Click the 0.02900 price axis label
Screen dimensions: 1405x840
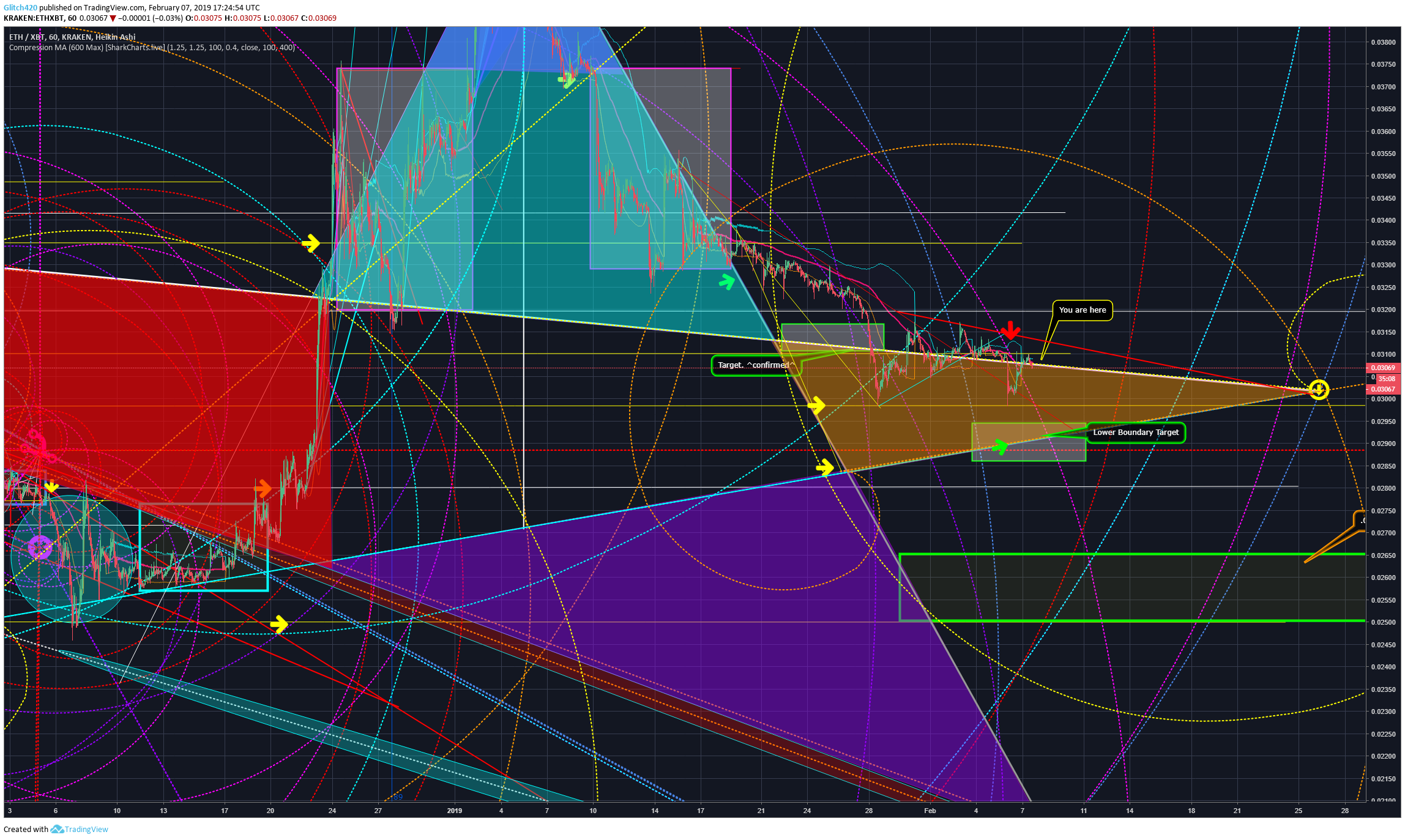(1383, 444)
